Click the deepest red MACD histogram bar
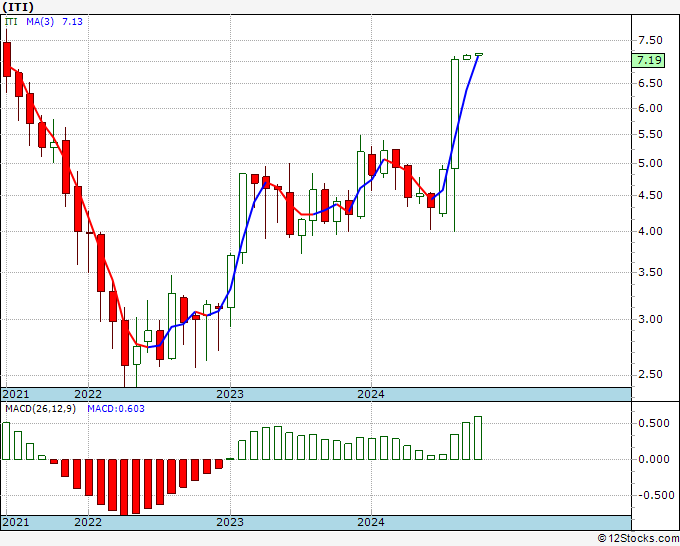The height and width of the screenshot is (546, 680). [124, 487]
